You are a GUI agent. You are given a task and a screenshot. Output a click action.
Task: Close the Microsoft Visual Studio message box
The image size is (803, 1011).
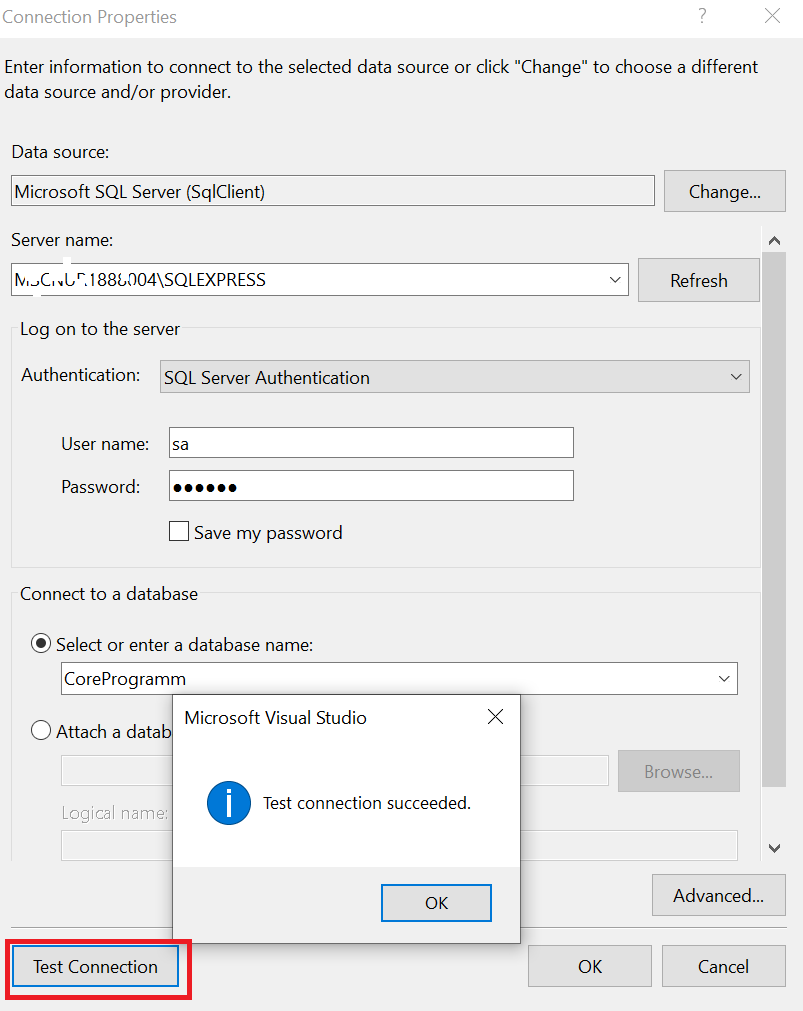pos(494,717)
